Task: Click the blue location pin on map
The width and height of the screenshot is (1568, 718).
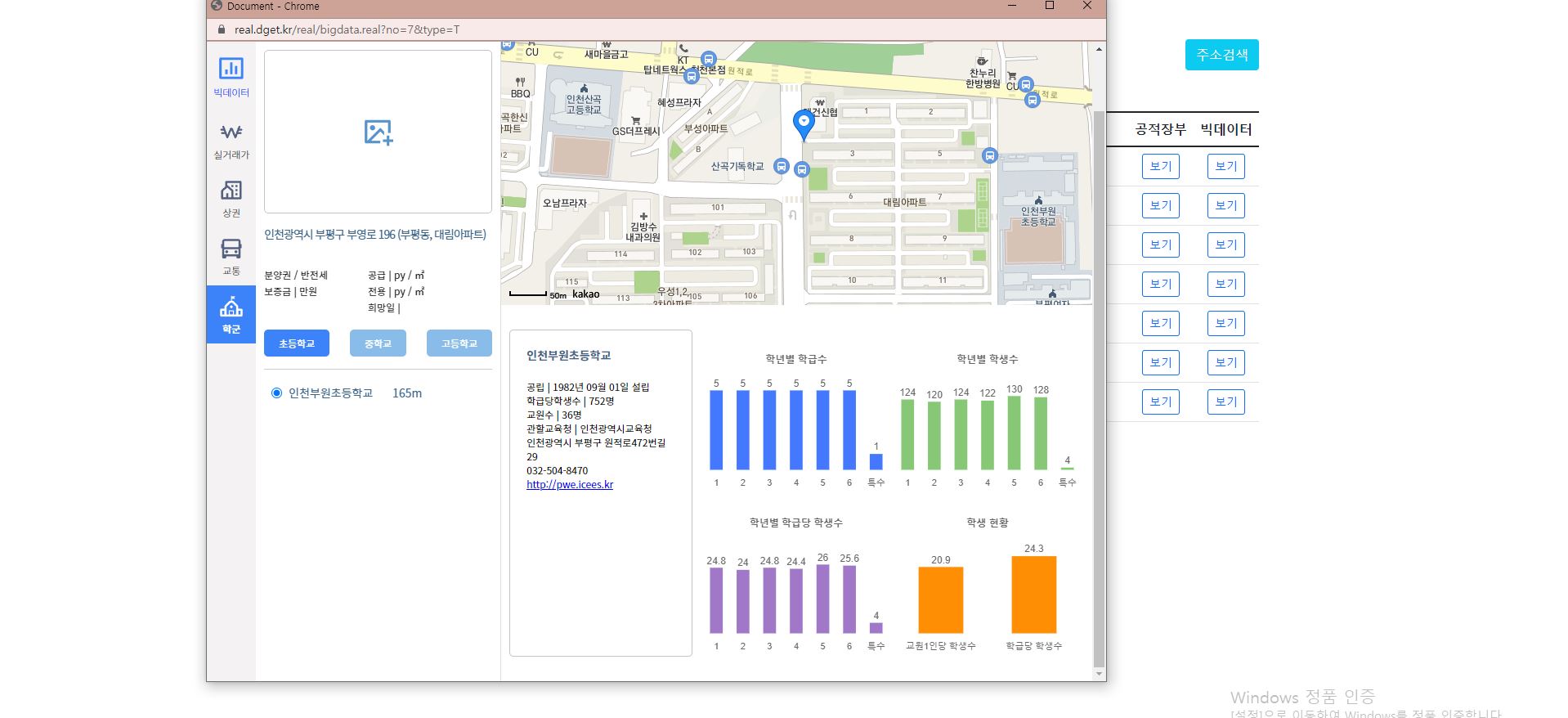Action: 804,124
